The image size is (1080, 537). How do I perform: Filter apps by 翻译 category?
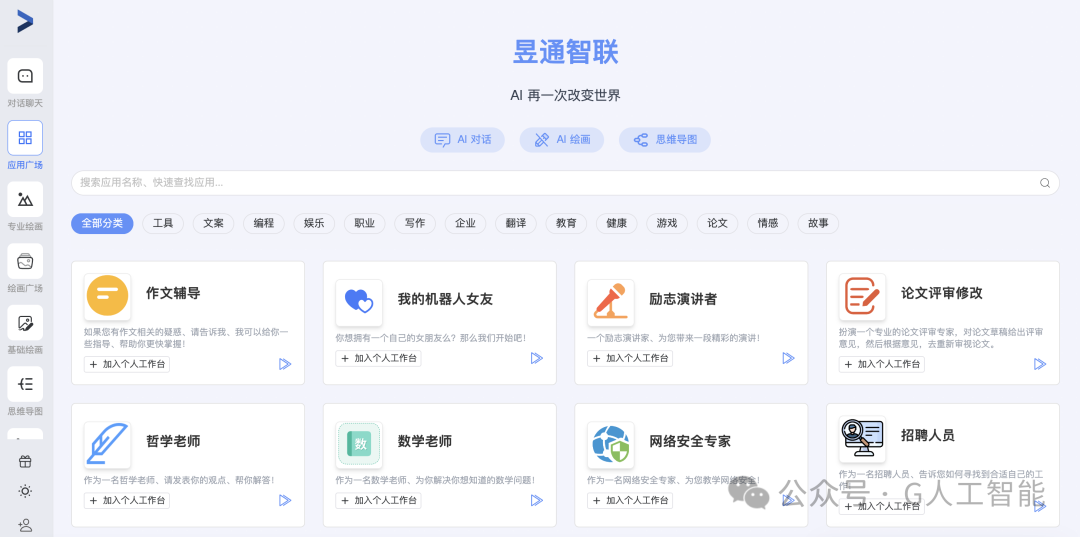(x=516, y=223)
